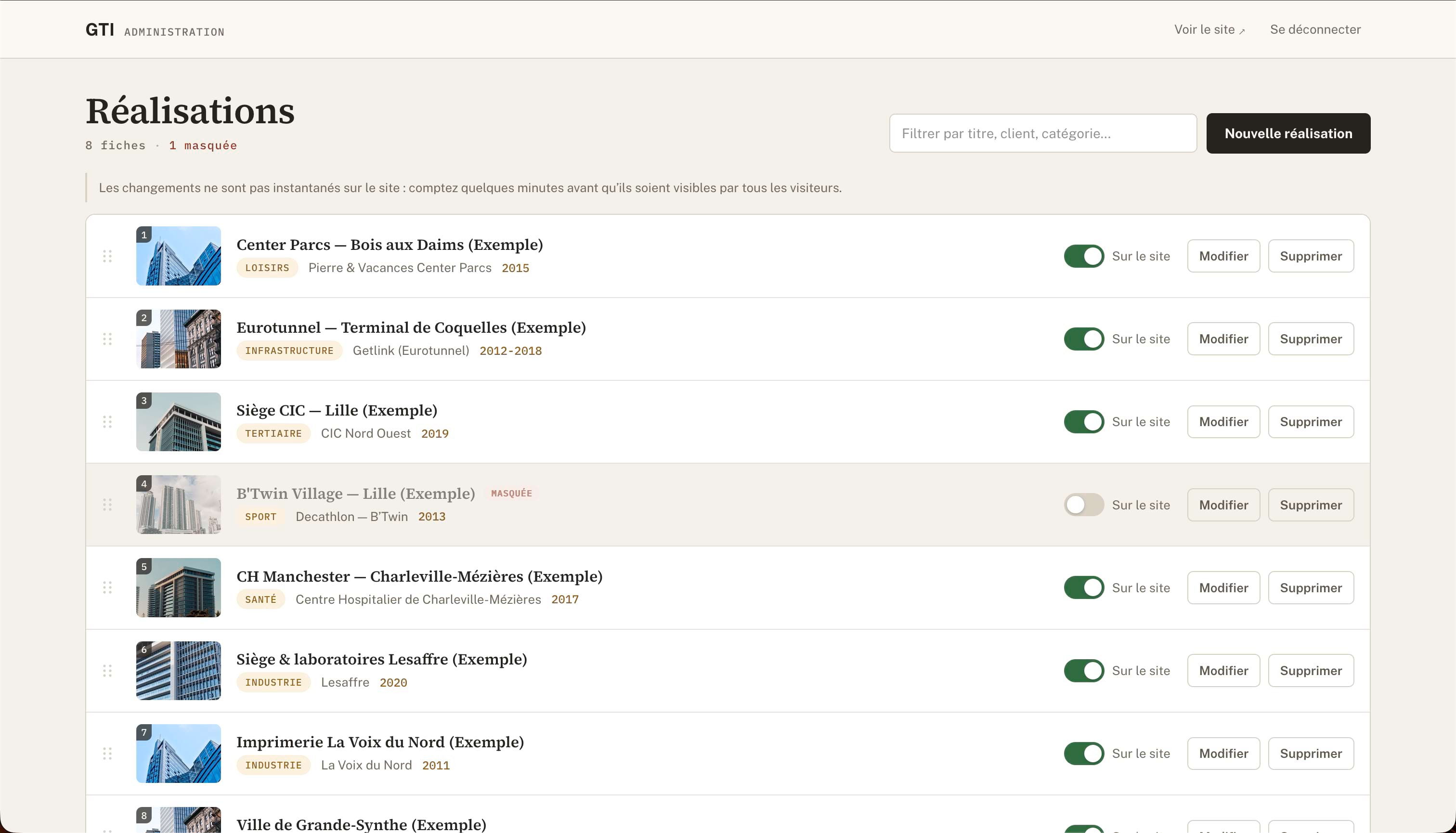Click the '1 masquée' count under the heading

203,145
